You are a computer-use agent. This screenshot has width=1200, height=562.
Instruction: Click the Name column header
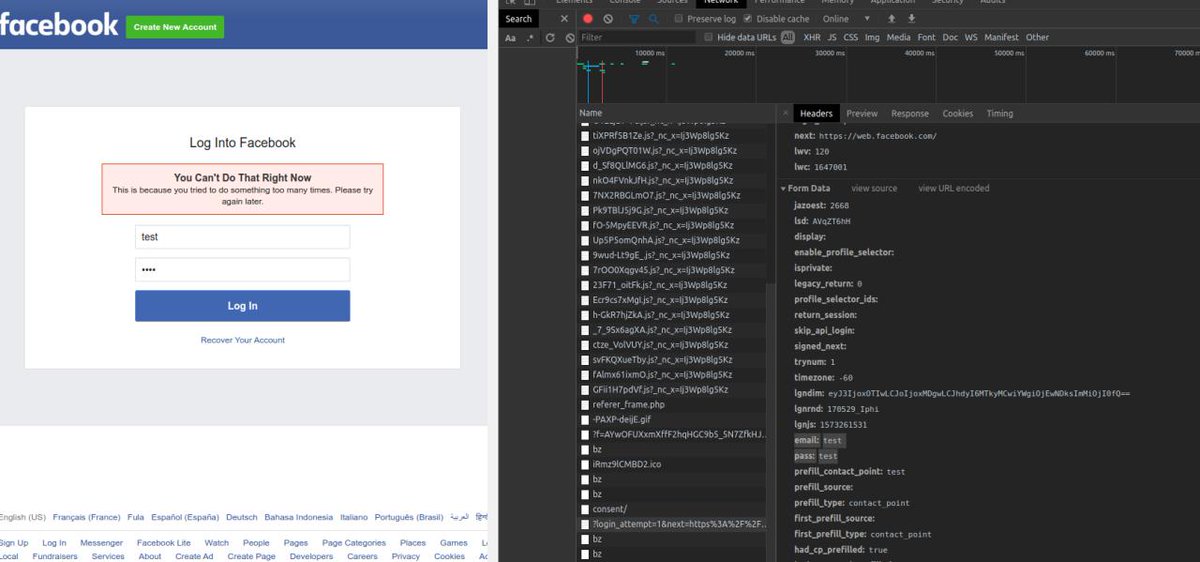click(x=591, y=114)
